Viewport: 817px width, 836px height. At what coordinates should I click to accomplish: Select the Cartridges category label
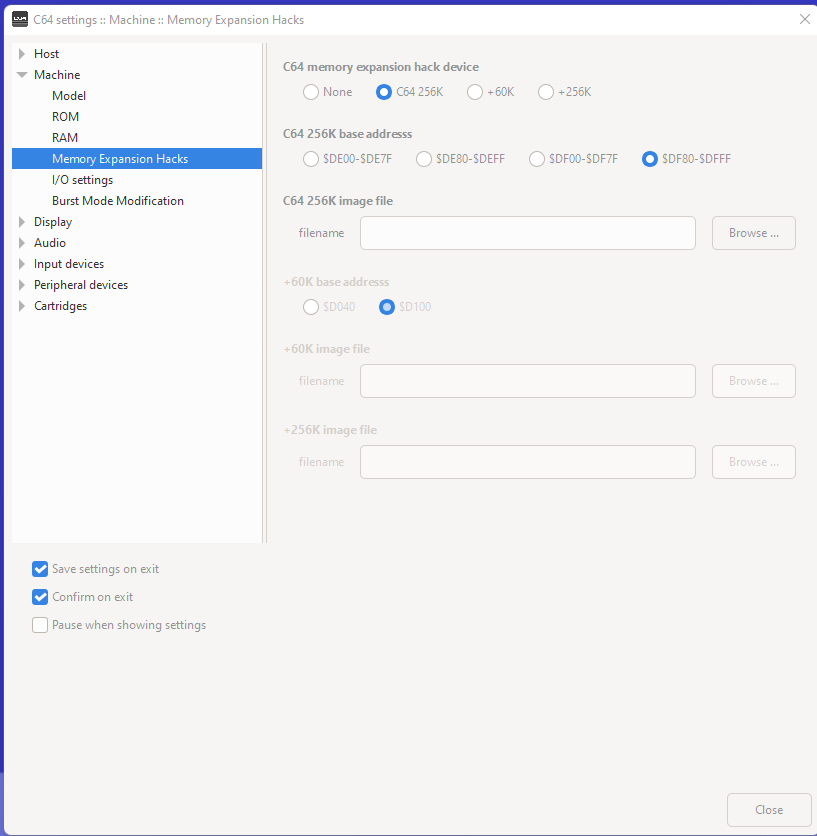[x=60, y=306]
